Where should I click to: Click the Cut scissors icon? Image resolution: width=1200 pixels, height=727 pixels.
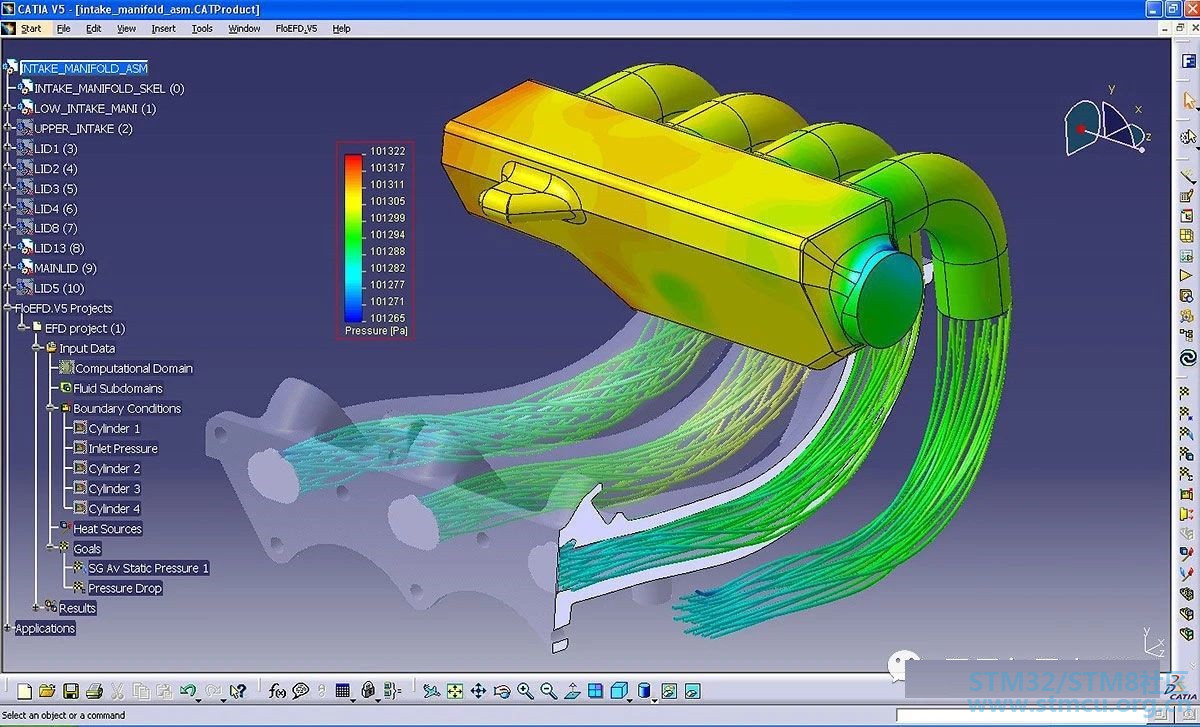coord(117,691)
